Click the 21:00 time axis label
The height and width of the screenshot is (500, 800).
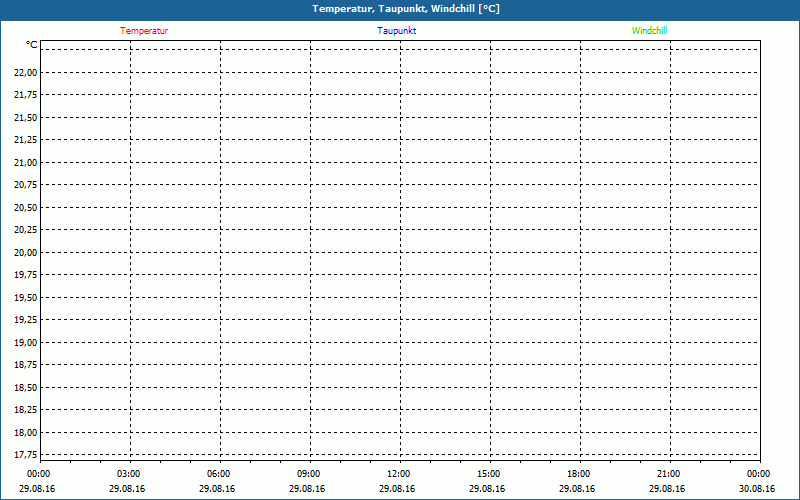(x=668, y=474)
